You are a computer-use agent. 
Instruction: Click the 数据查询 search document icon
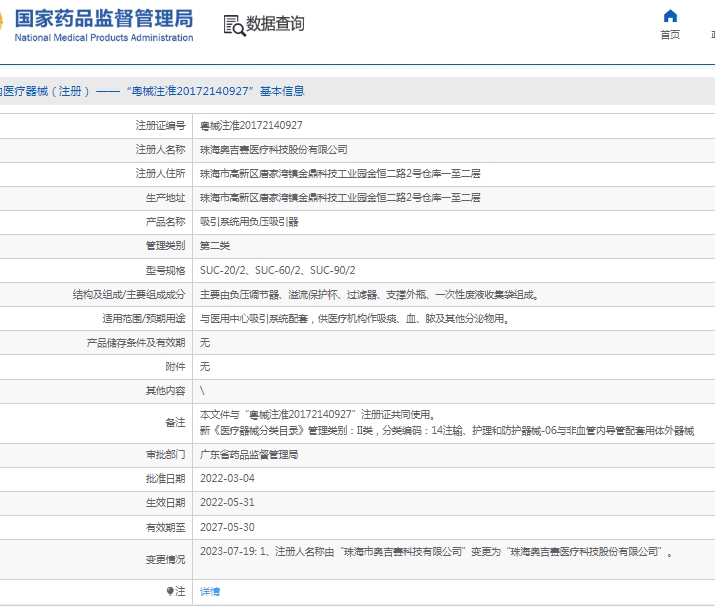234,26
